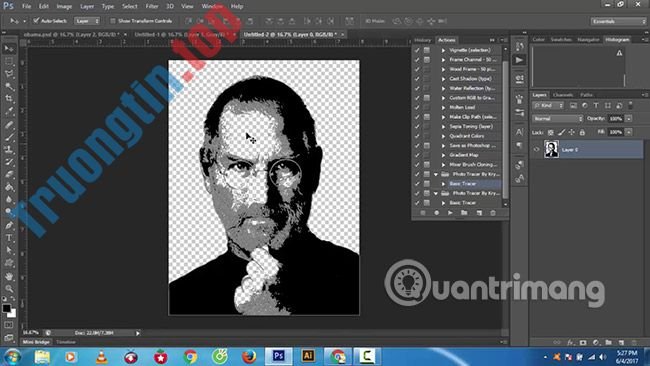Select the Zoom tool
Viewport: 650px width, 366px height.
(x=9, y=288)
